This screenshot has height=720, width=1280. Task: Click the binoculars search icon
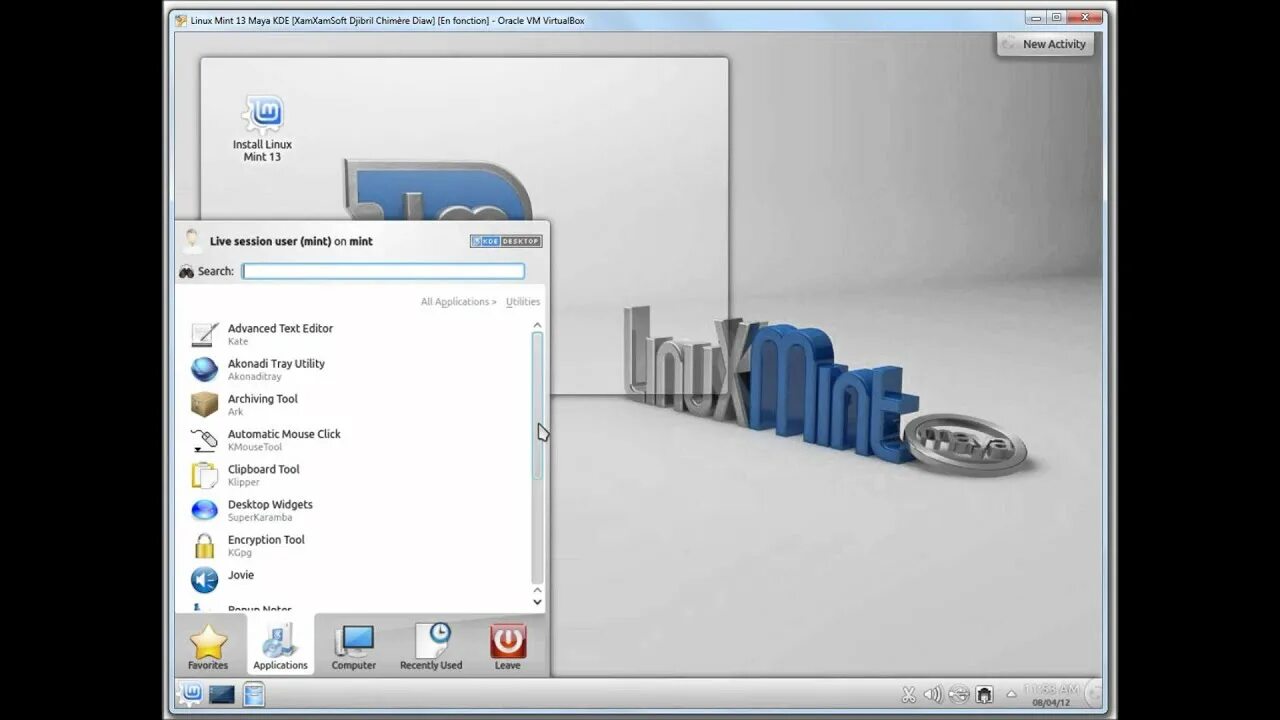(186, 271)
